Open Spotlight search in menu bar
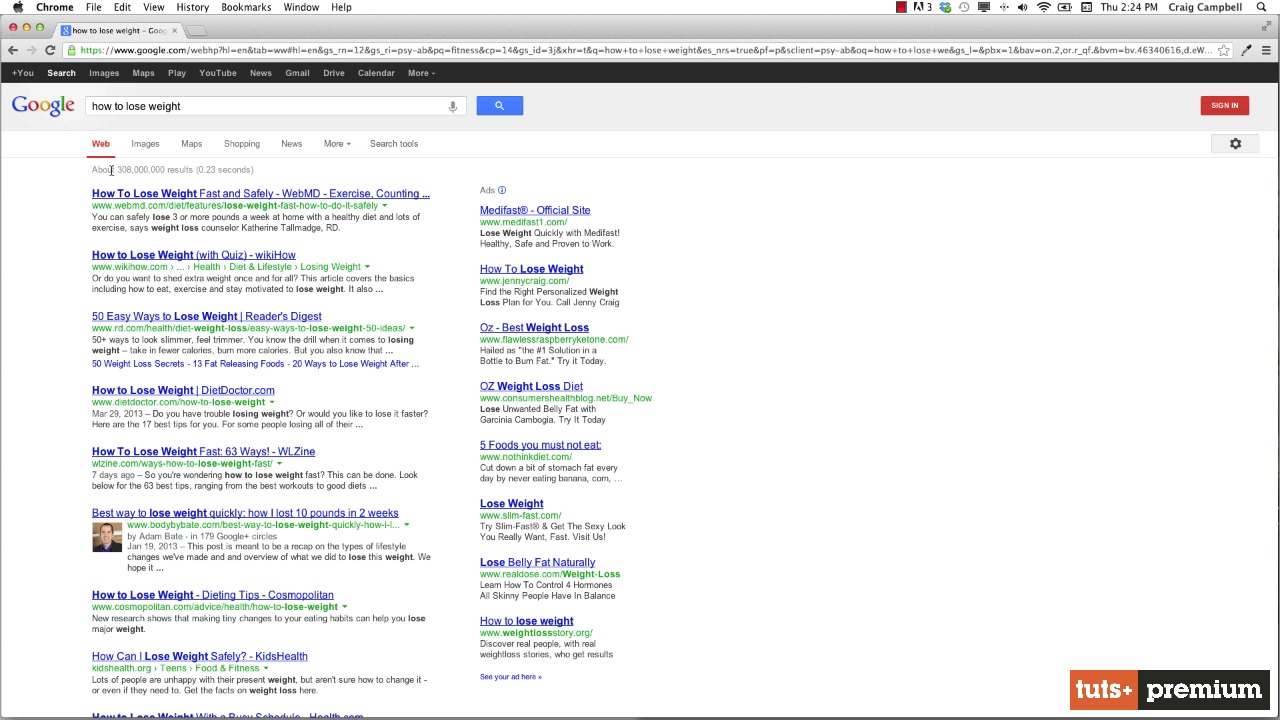 (x=1262, y=7)
